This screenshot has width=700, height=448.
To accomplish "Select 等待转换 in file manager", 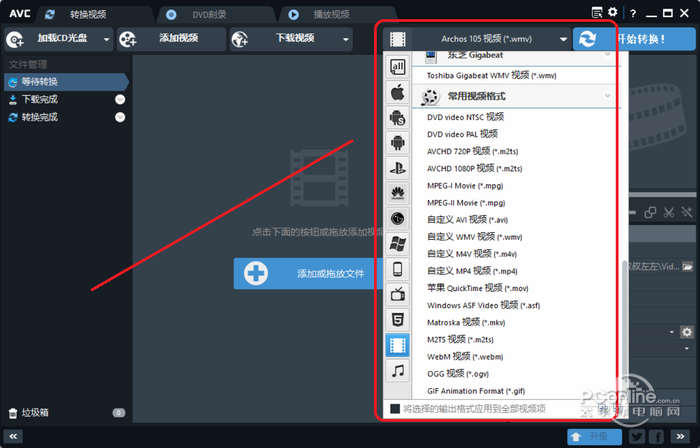I will (x=66, y=82).
